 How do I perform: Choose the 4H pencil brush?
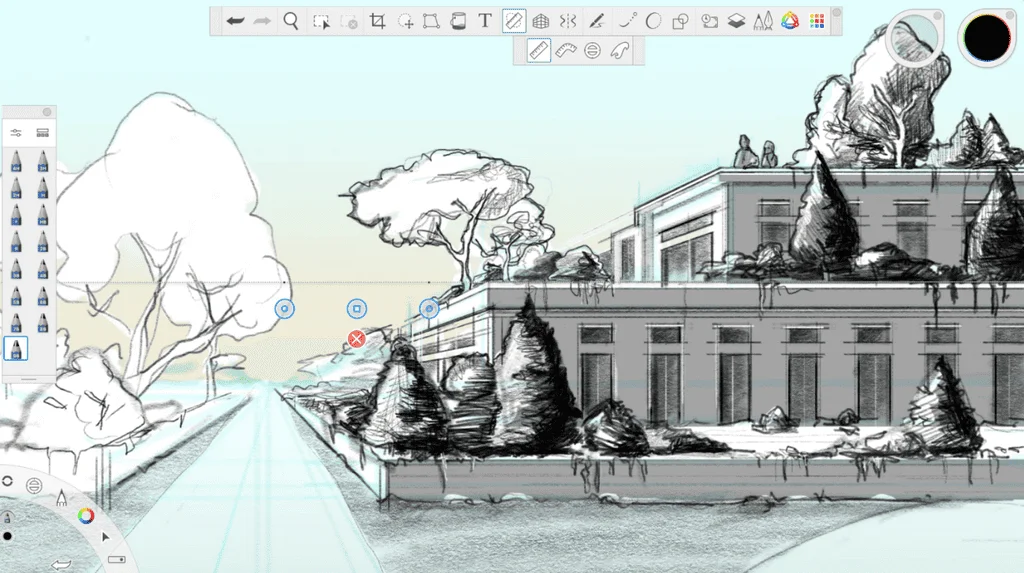click(16, 161)
